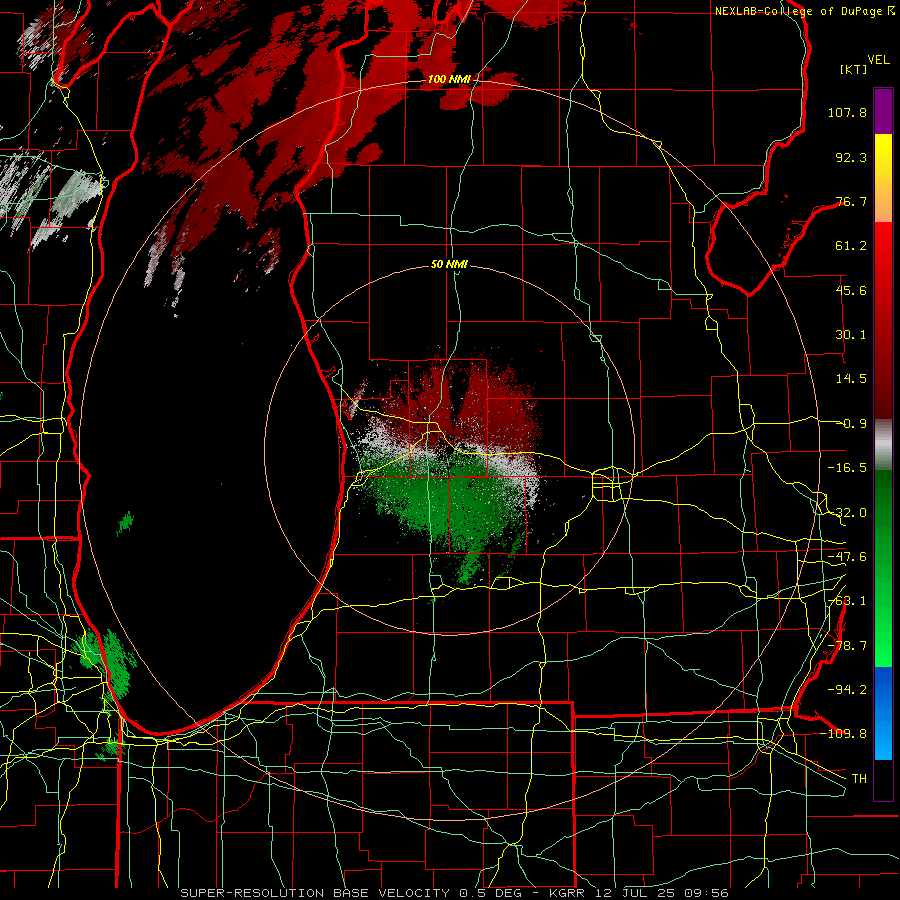Select the -78.7 scale value
Screen dimensions: 900x900
(847, 646)
